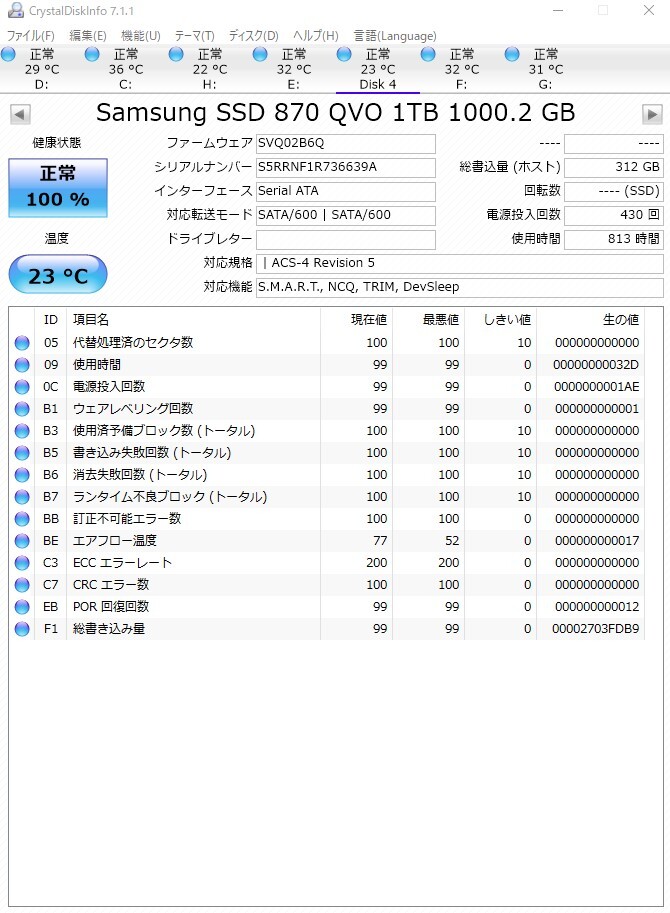The height and width of the screenshot is (913, 670).
Task: Open the ディスク(D) menu
Action: tap(253, 36)
